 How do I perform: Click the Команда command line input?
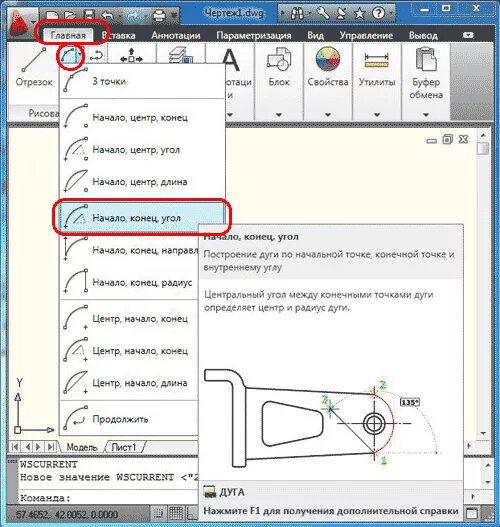coord(108,498)
